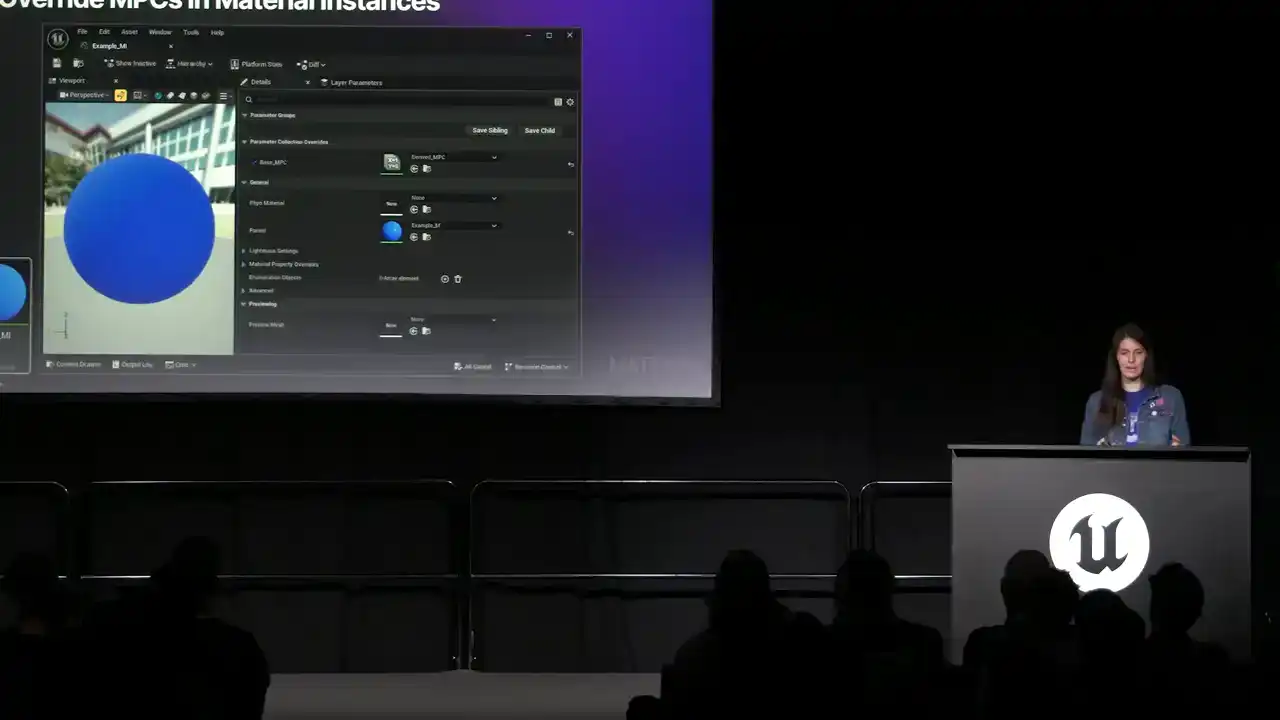Toggle the Base_MPC override checkbox
The width and height of the screenshot is (1280, 720).
click(254, 162)
